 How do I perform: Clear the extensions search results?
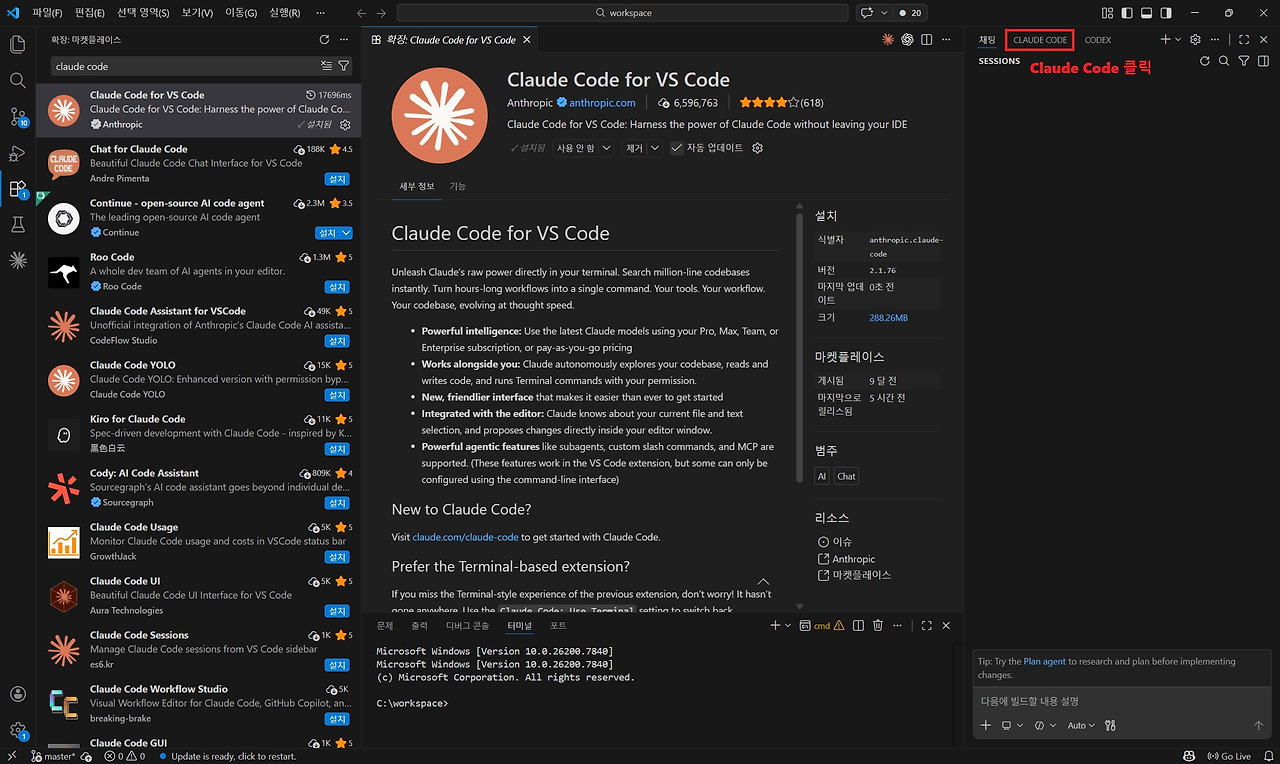[x=326, y=66]
